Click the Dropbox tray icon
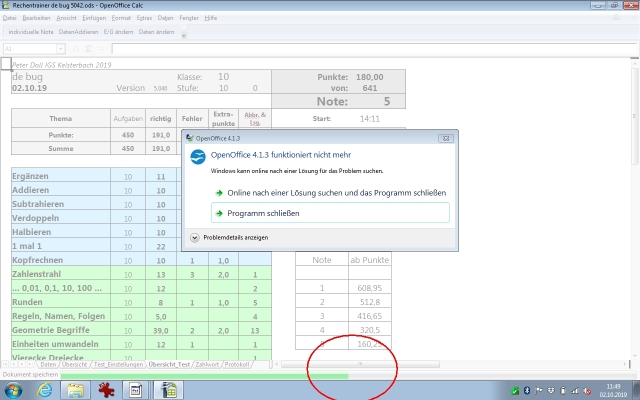The height and width of the screenshot is (400, 640). pyautogui.click(x=551, y=391)
